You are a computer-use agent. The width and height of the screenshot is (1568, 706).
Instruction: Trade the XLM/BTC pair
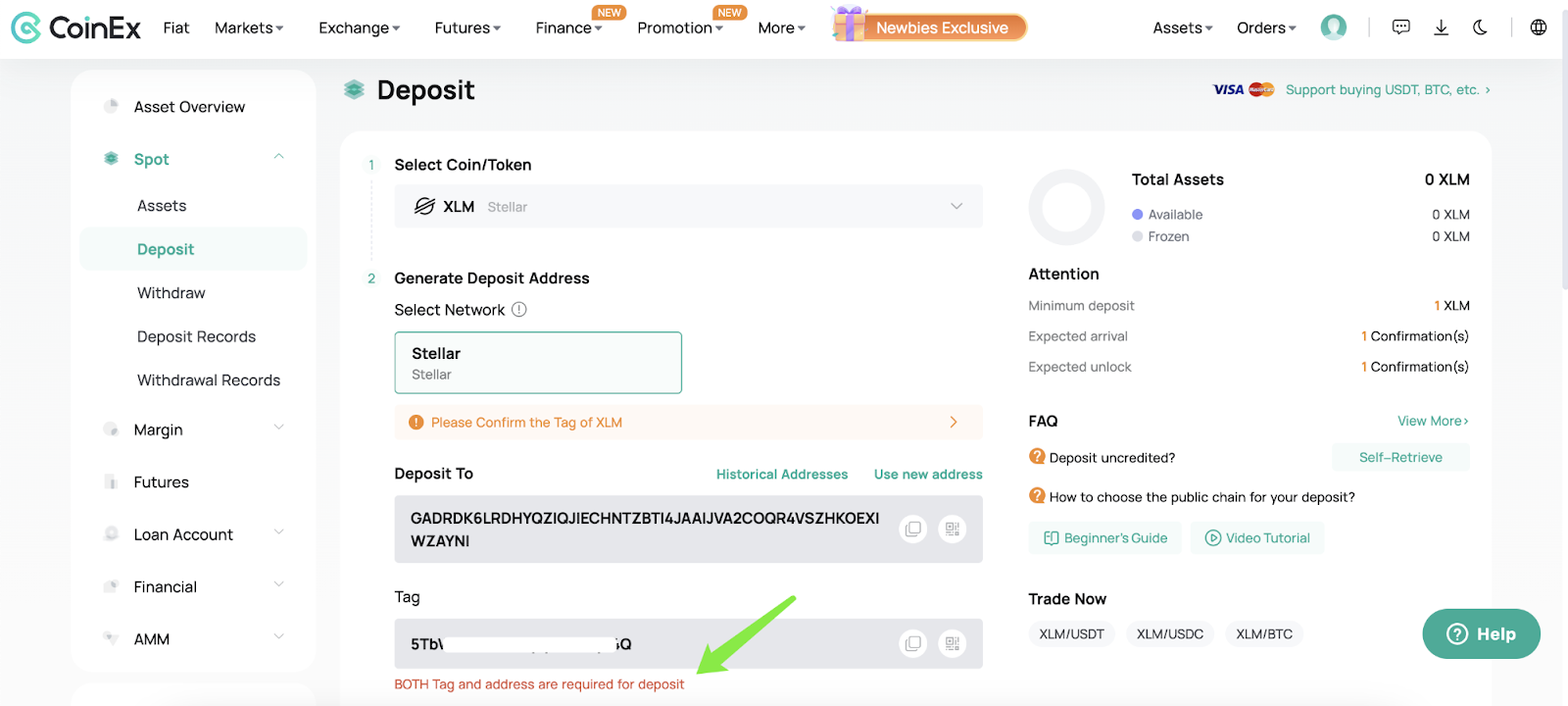tap(1264, 634)
